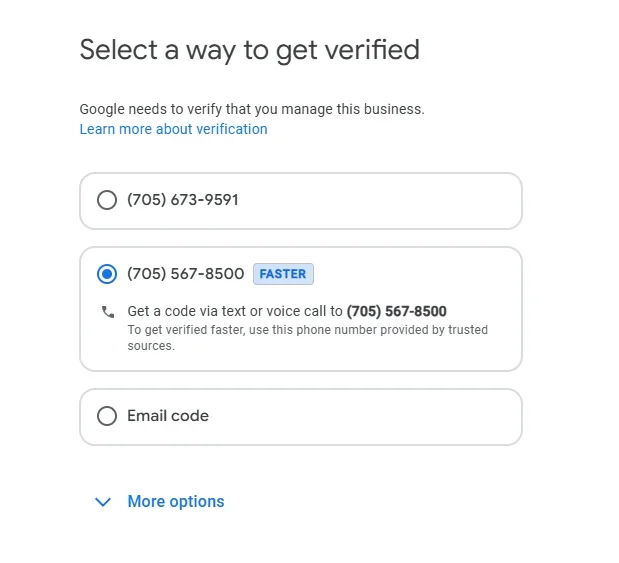Screen dimensions: 619x563
Task: Click the "More options" text
Action: 176,502
